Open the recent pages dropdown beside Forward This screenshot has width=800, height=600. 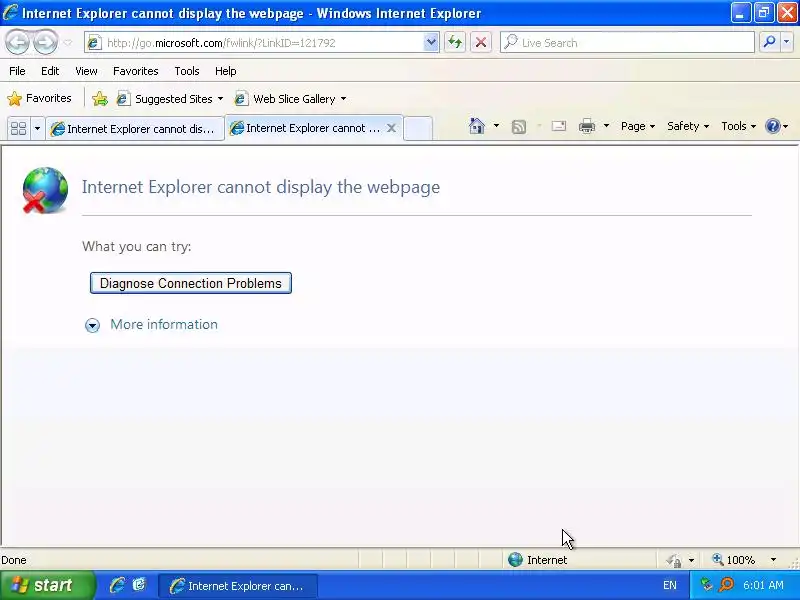68,43
